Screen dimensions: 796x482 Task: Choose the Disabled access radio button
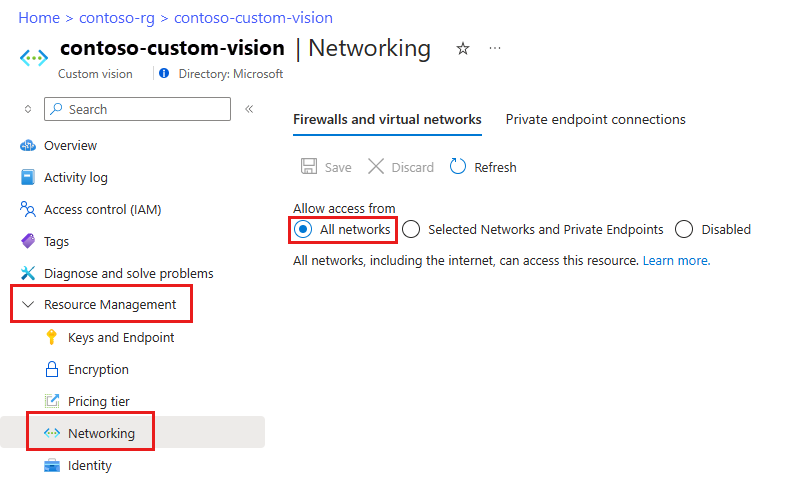click(684, 230)
